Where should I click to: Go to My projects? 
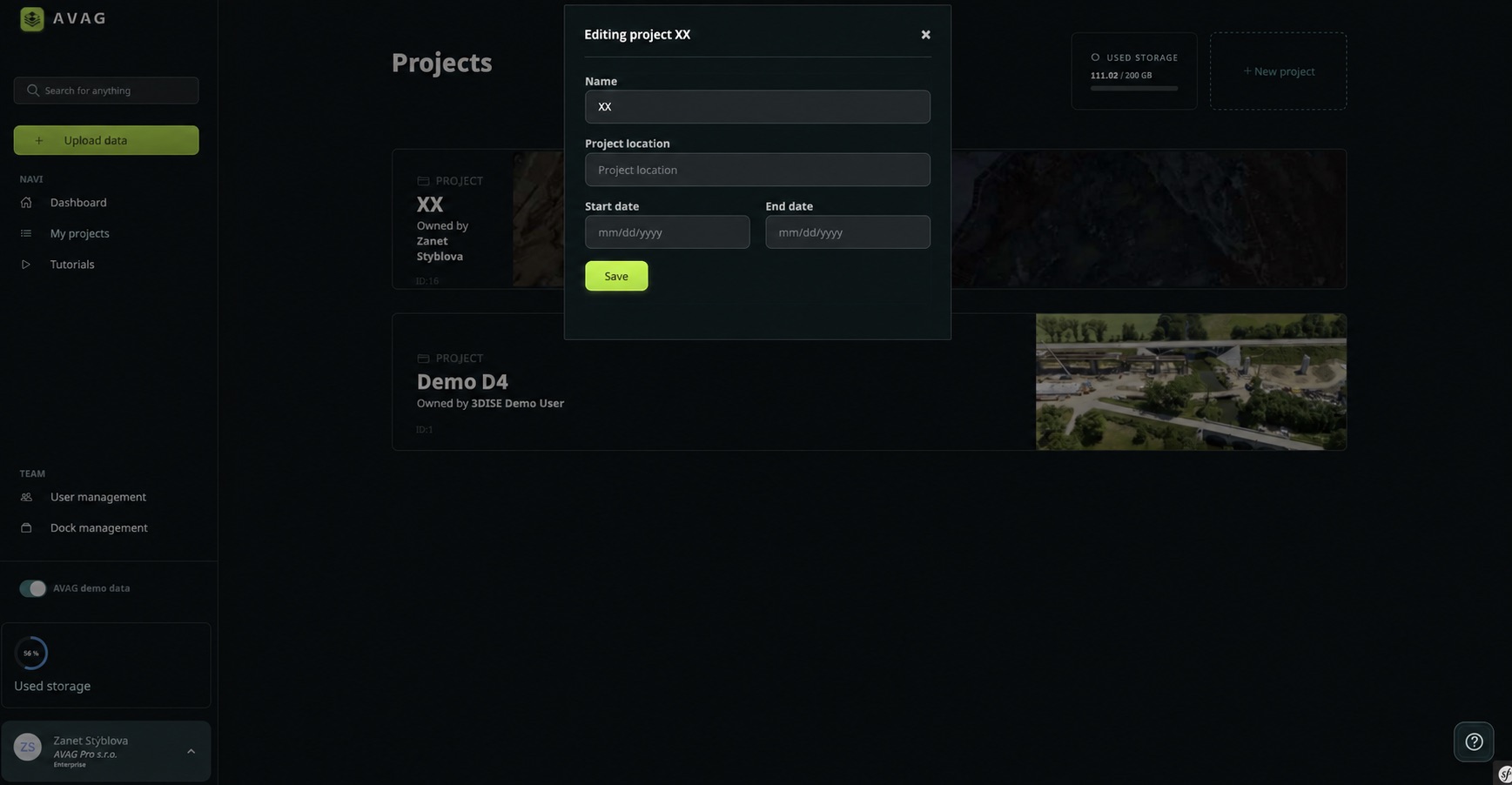click(x=80, y=233)
